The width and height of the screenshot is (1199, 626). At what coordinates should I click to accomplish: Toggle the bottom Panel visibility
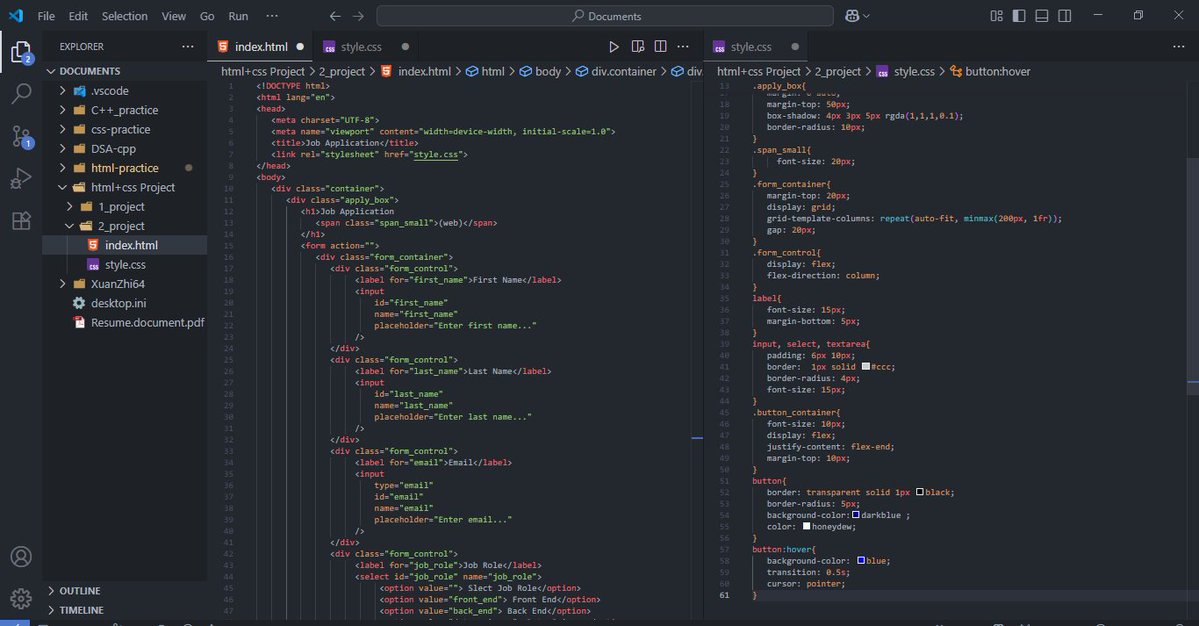(x=1041, y=16)
